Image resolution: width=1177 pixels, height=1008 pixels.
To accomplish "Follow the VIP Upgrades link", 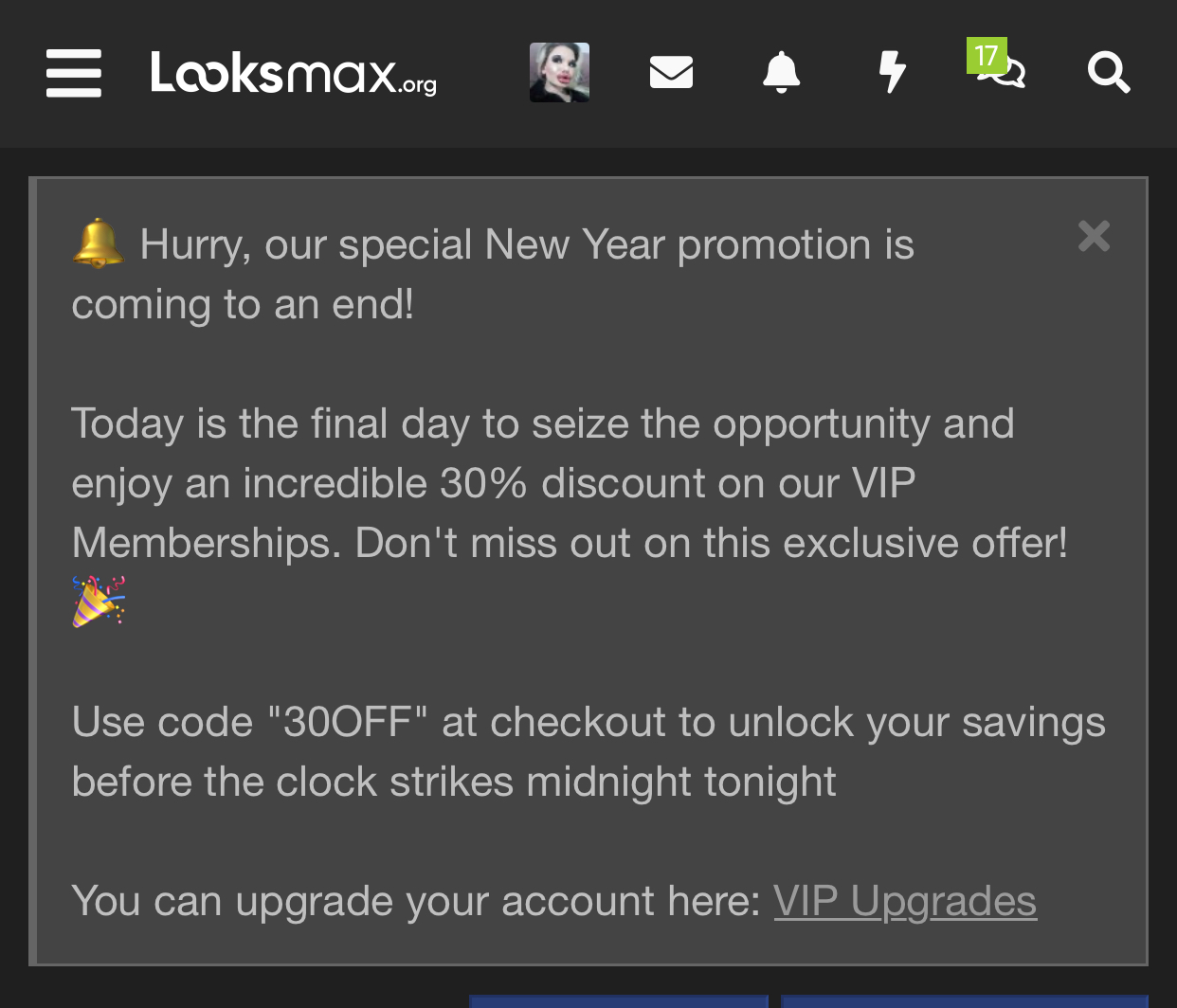I will (x=905, y=901).
